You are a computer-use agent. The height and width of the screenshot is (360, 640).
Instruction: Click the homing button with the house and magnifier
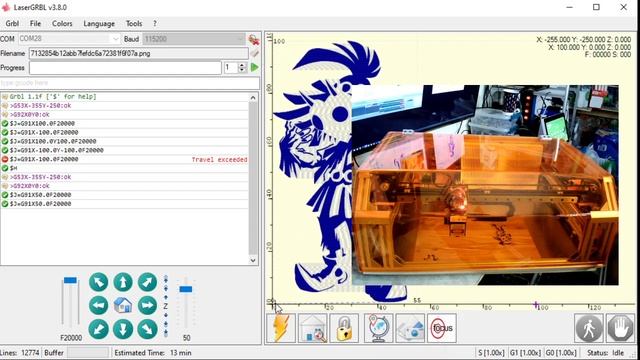(313, 328)
